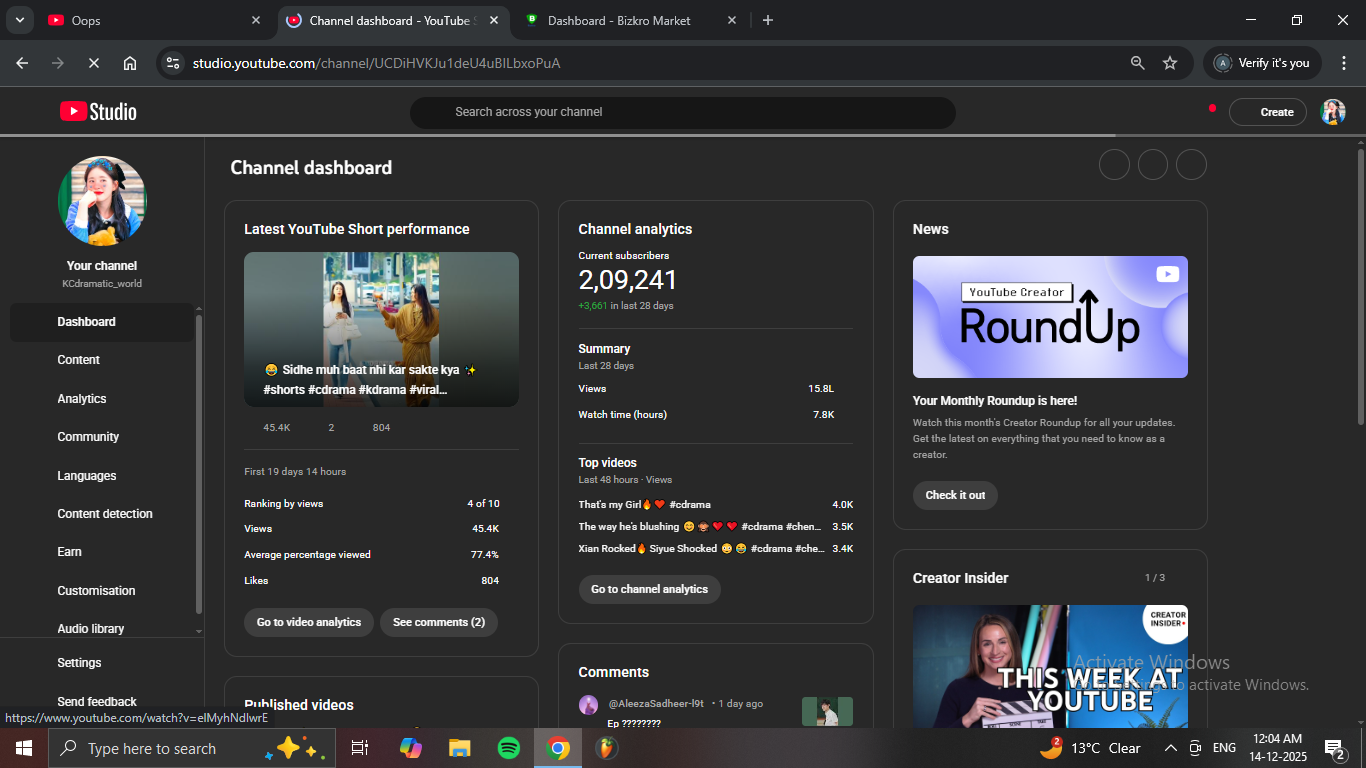The image size is (1366, 768).
Task: Click the YouTube Studio logo
Action: click(98, 112)
